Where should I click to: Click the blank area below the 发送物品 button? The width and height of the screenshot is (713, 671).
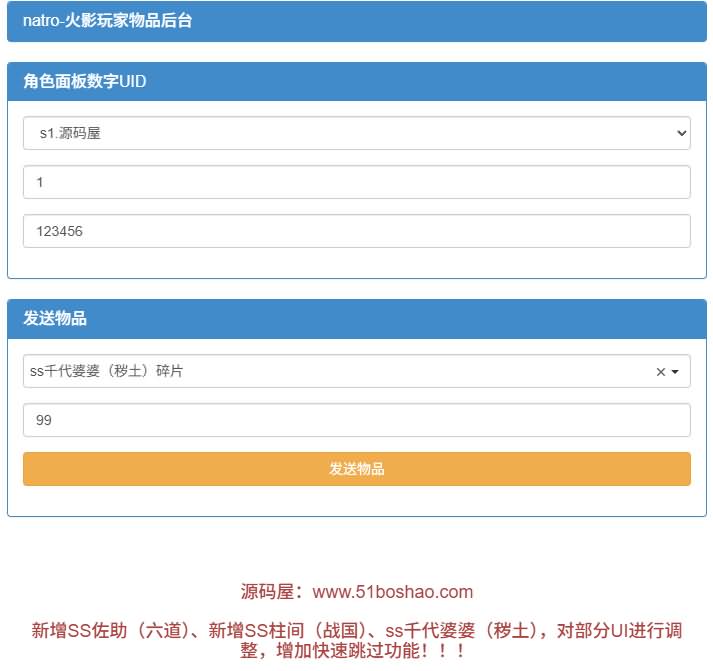point(356,500)
